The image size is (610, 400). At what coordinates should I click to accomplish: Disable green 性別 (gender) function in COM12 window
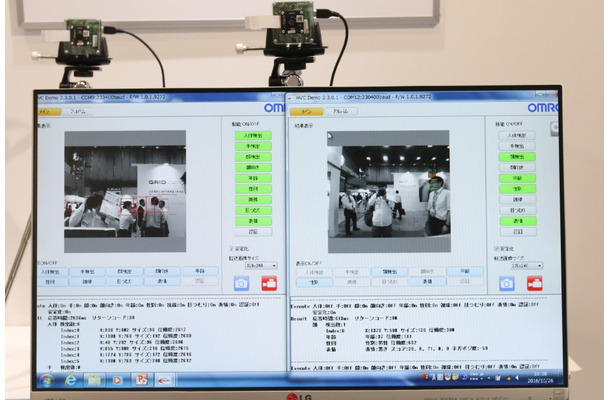(x=517, y=189)
